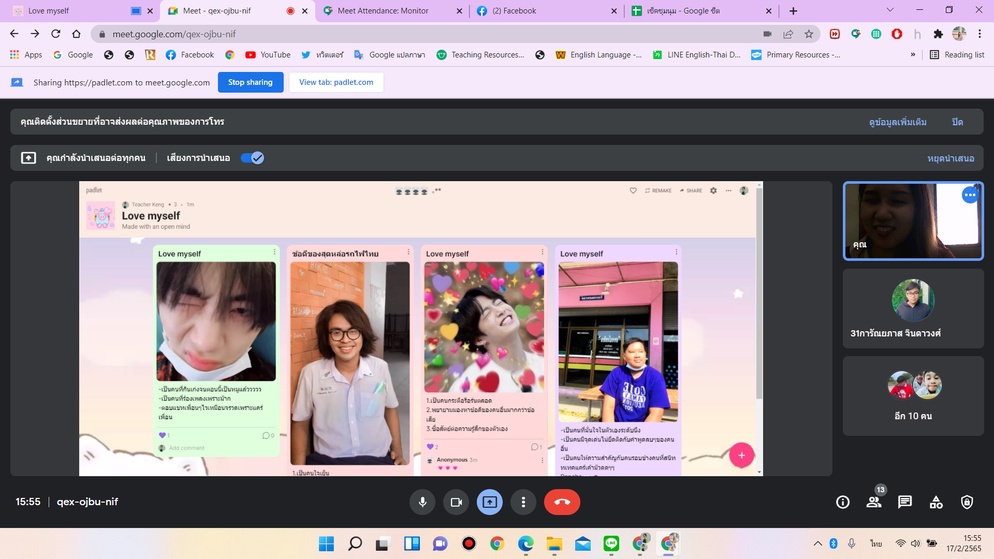The image size is (994, 559).
Task: Open volume control in system tray
Action: click(x=915, y=543)
